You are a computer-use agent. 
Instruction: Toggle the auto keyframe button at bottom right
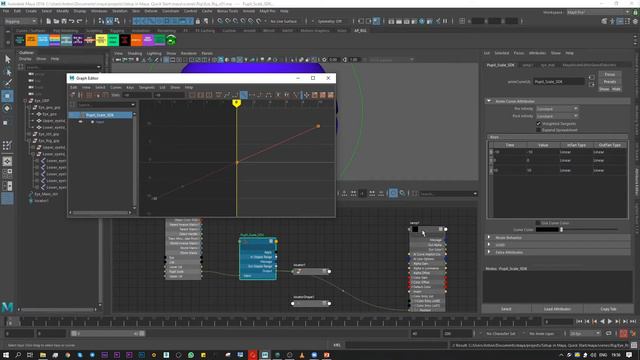click(623, 333)
